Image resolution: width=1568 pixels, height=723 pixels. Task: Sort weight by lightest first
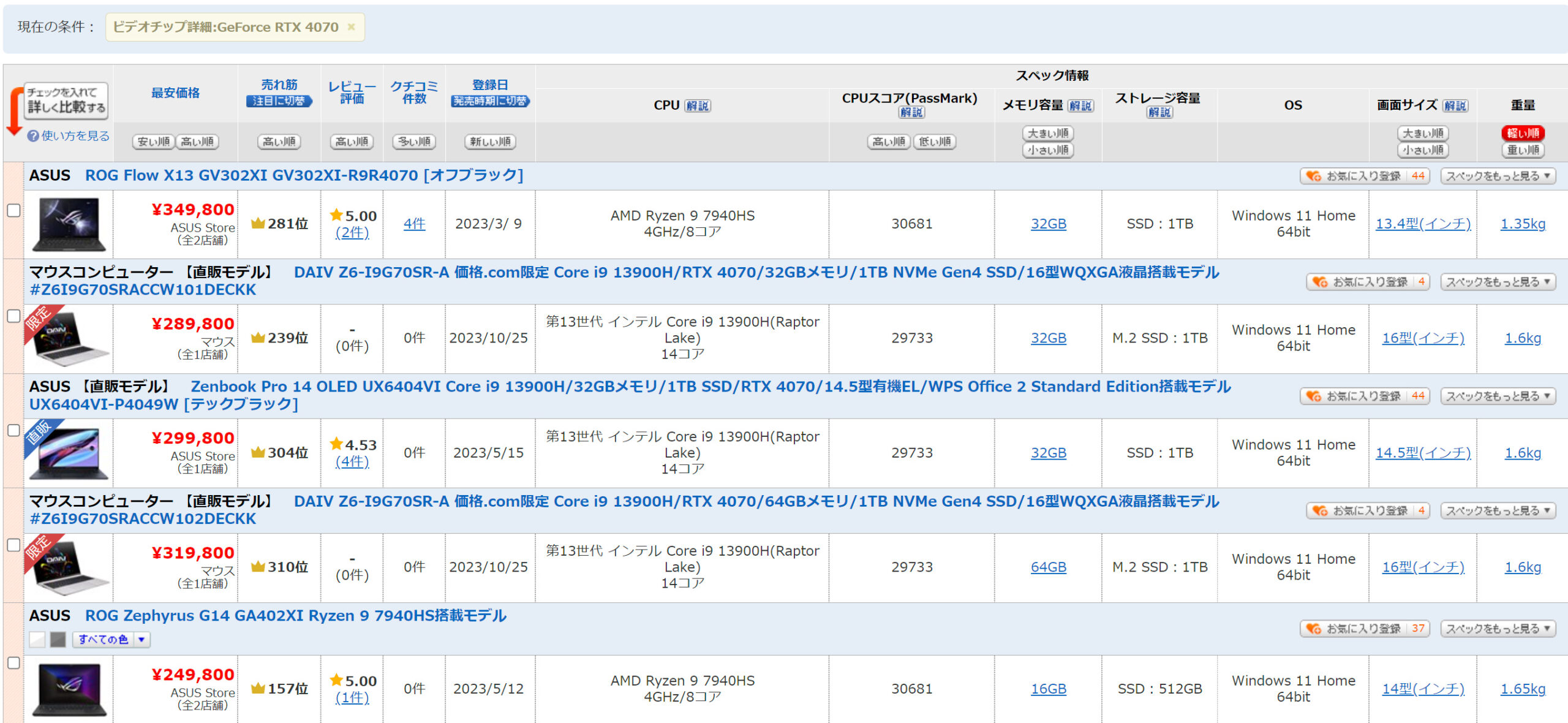click(x=1523, y=134)
